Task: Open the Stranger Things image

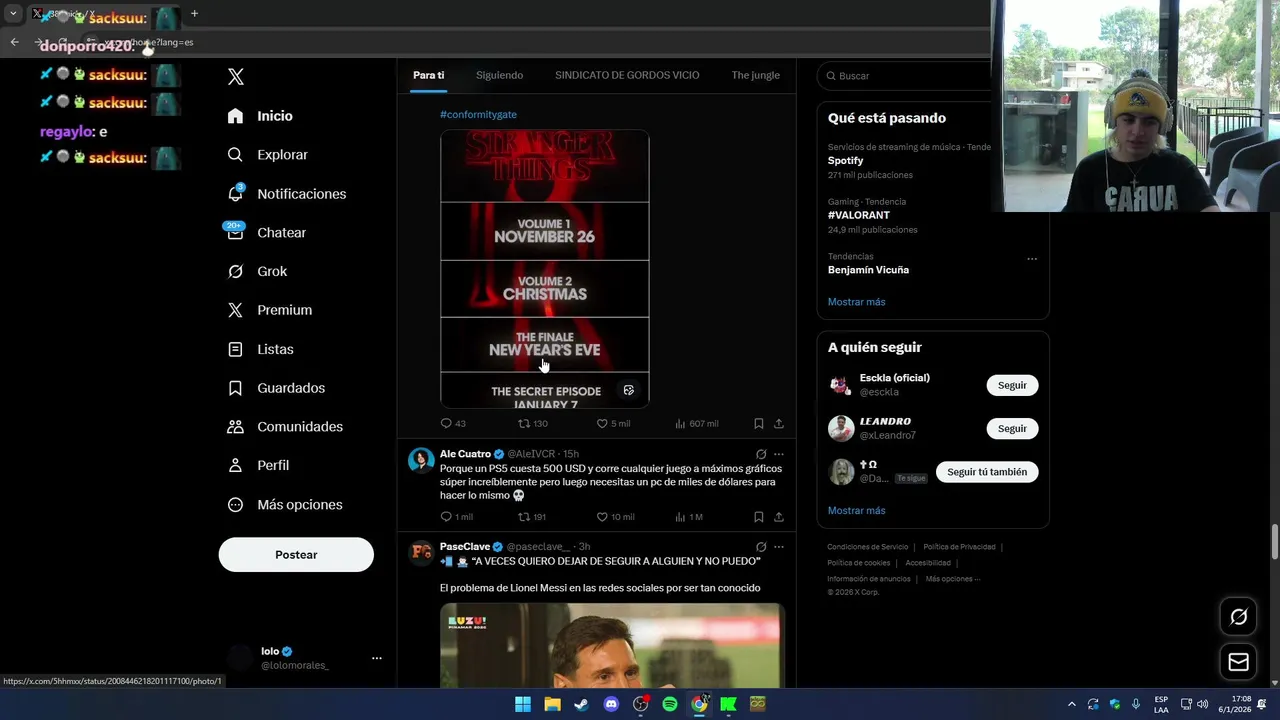Action: coord(545,268)
